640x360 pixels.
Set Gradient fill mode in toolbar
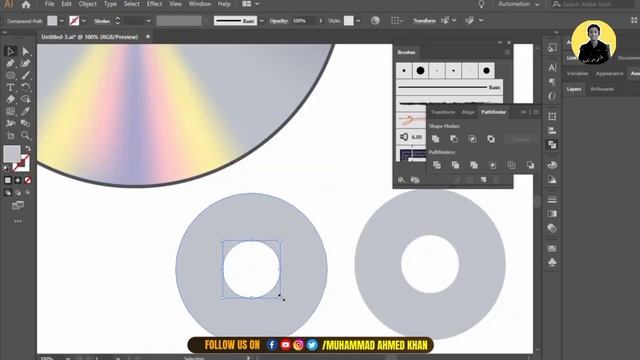click(x=18, y=180)
